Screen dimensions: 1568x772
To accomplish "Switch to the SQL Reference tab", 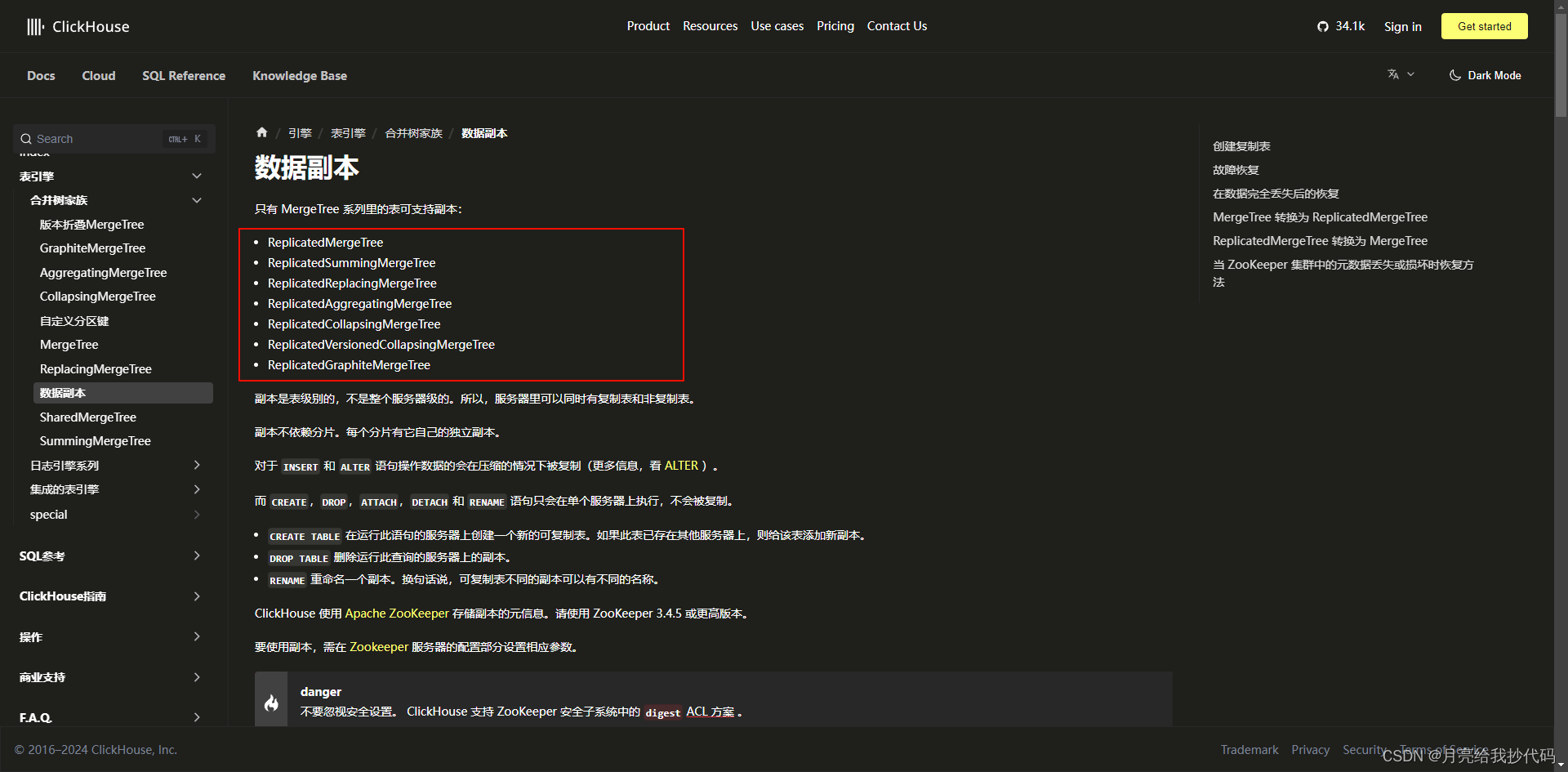I will [184, 75].
